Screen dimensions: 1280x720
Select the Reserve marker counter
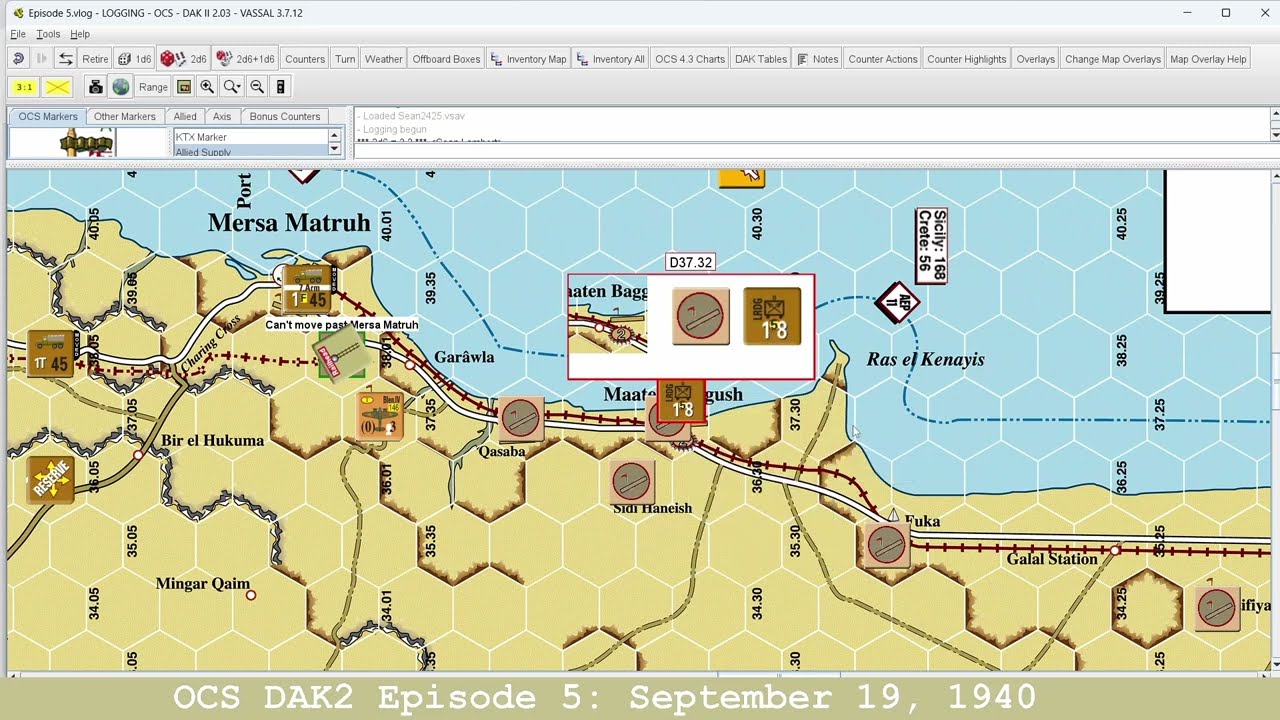[x=50, y=480]
